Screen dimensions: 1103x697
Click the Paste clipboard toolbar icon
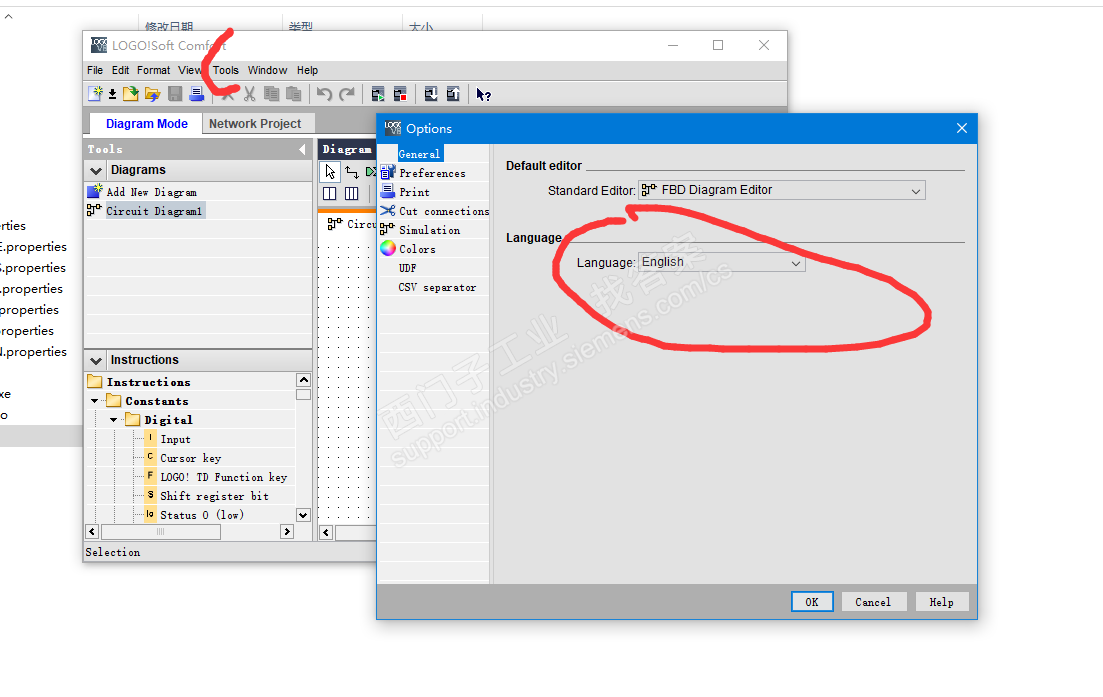(x=294, y=94)
